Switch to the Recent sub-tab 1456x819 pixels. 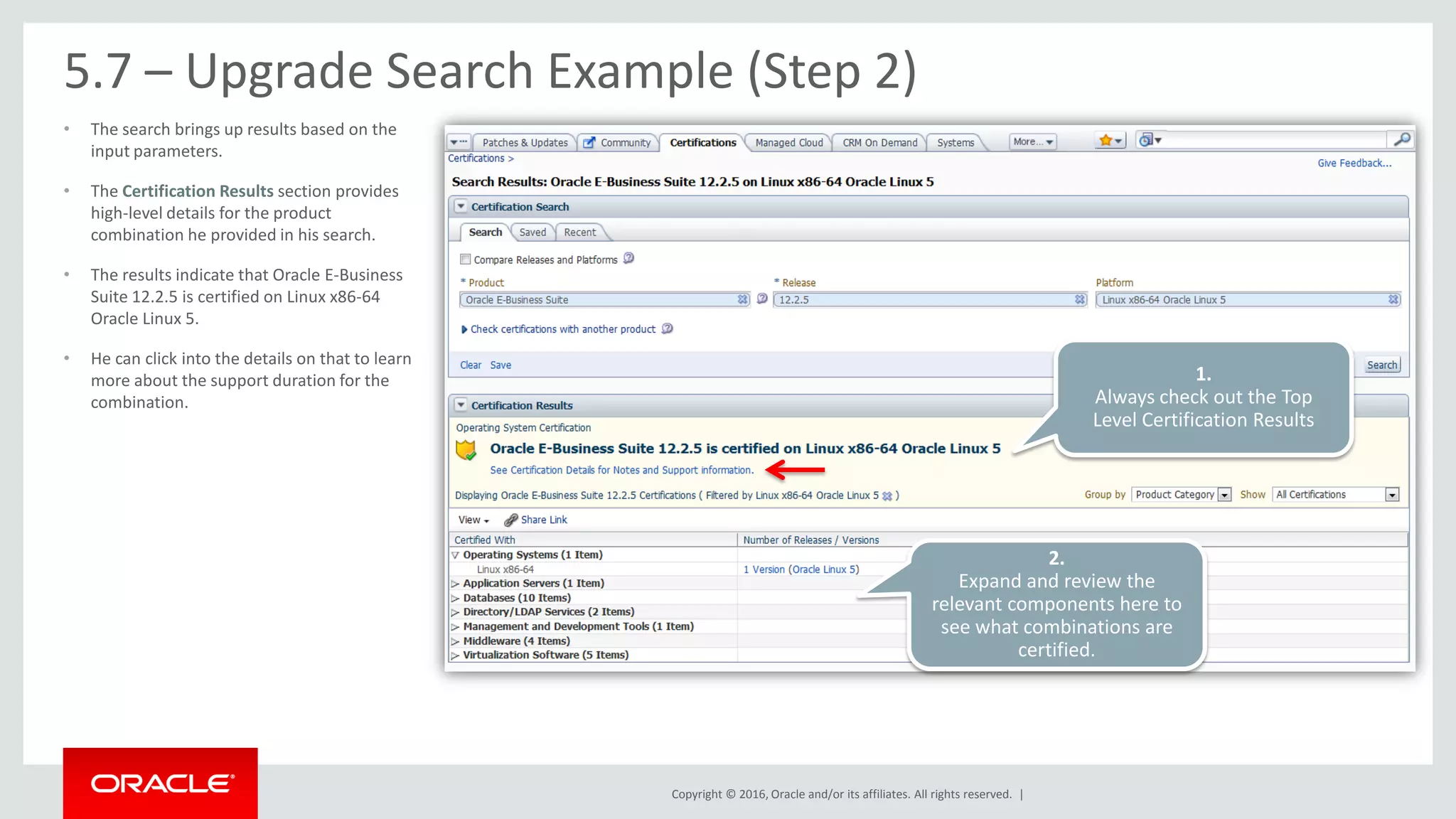point(579,232)
